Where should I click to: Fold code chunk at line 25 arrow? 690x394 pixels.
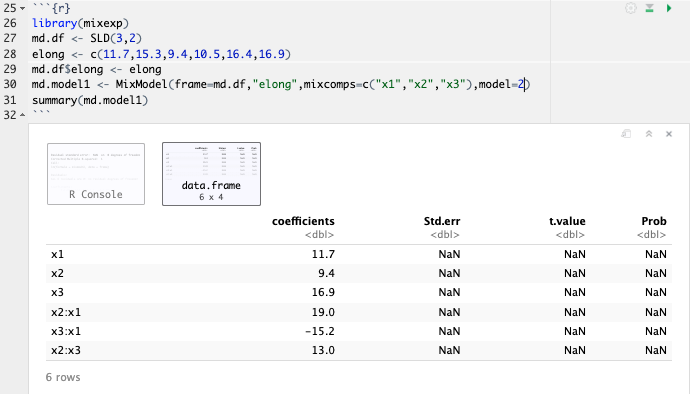click(x=22, y=8)
